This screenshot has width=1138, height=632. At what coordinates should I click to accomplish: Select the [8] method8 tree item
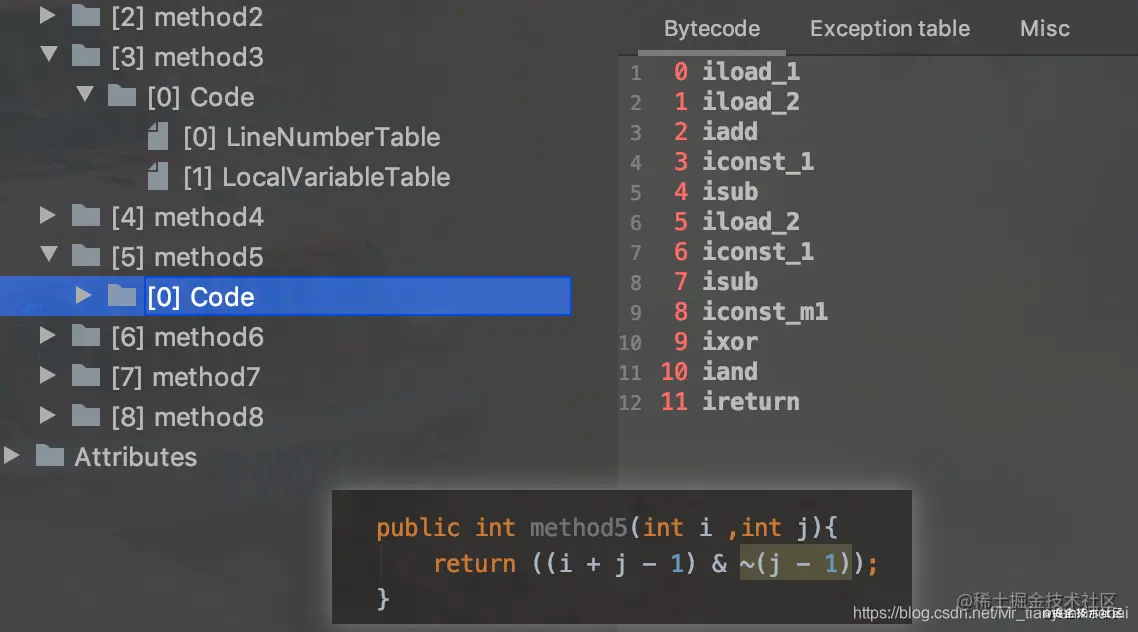(x=187, y=416)
